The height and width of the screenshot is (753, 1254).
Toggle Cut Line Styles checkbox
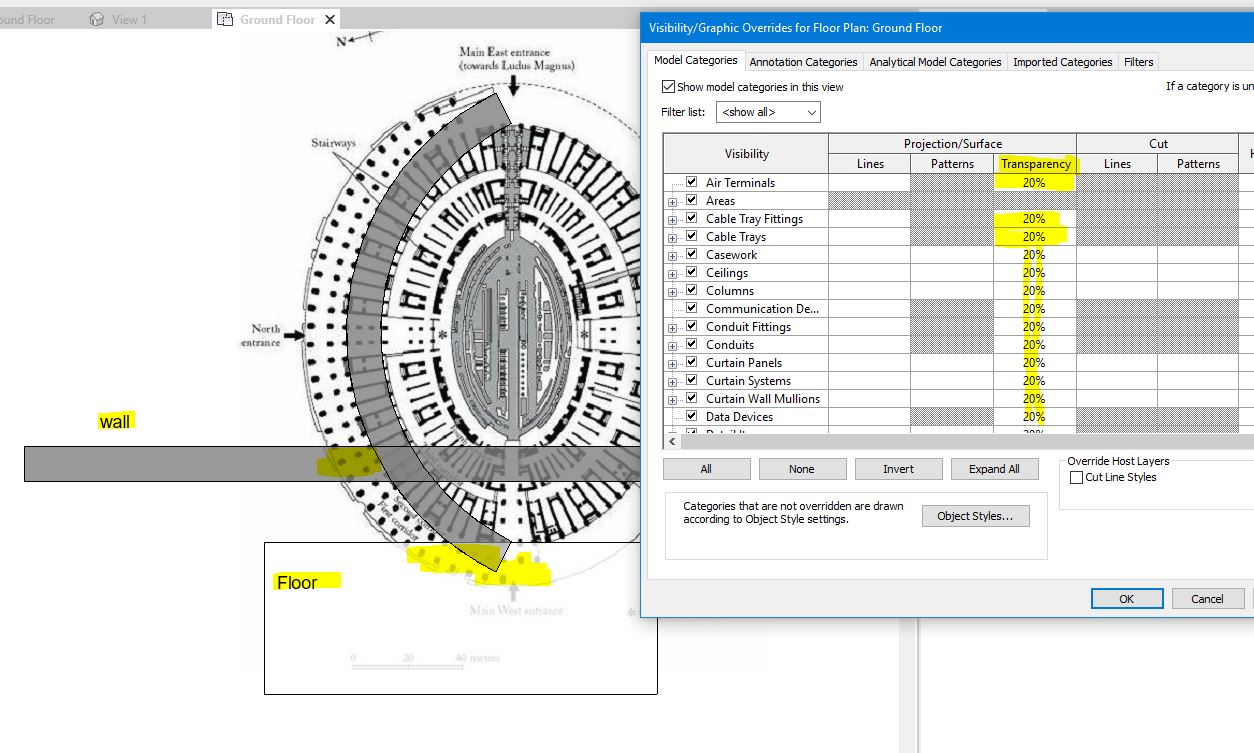(1076, 477)
